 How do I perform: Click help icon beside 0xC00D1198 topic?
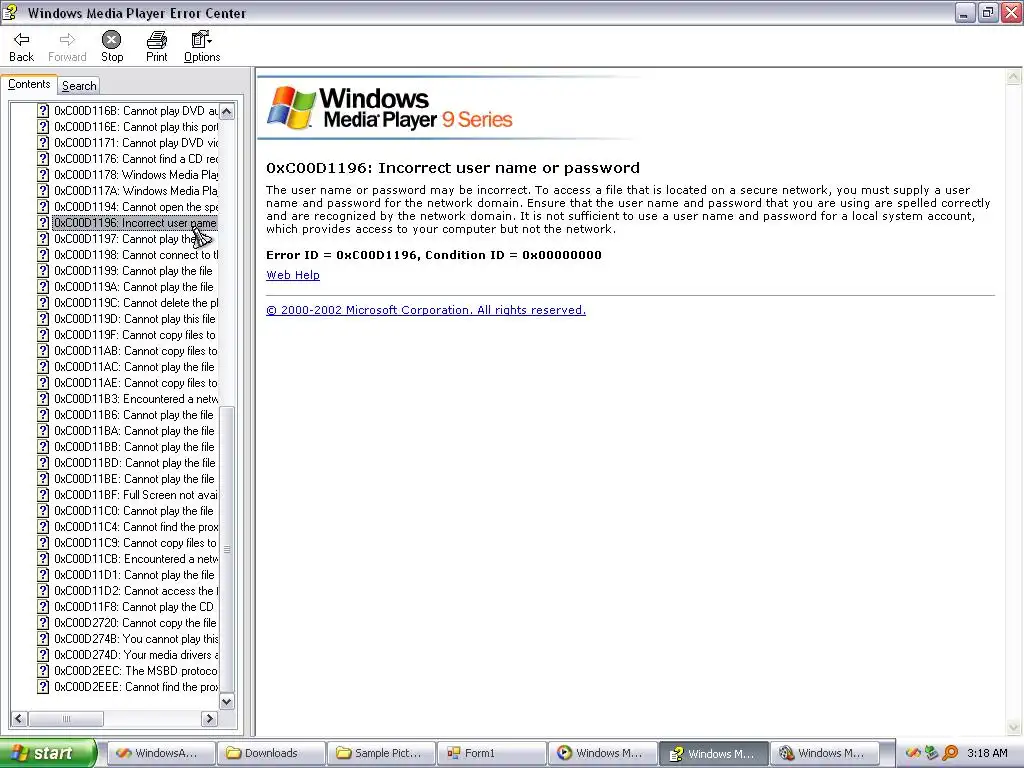click(x=43, y=255)
